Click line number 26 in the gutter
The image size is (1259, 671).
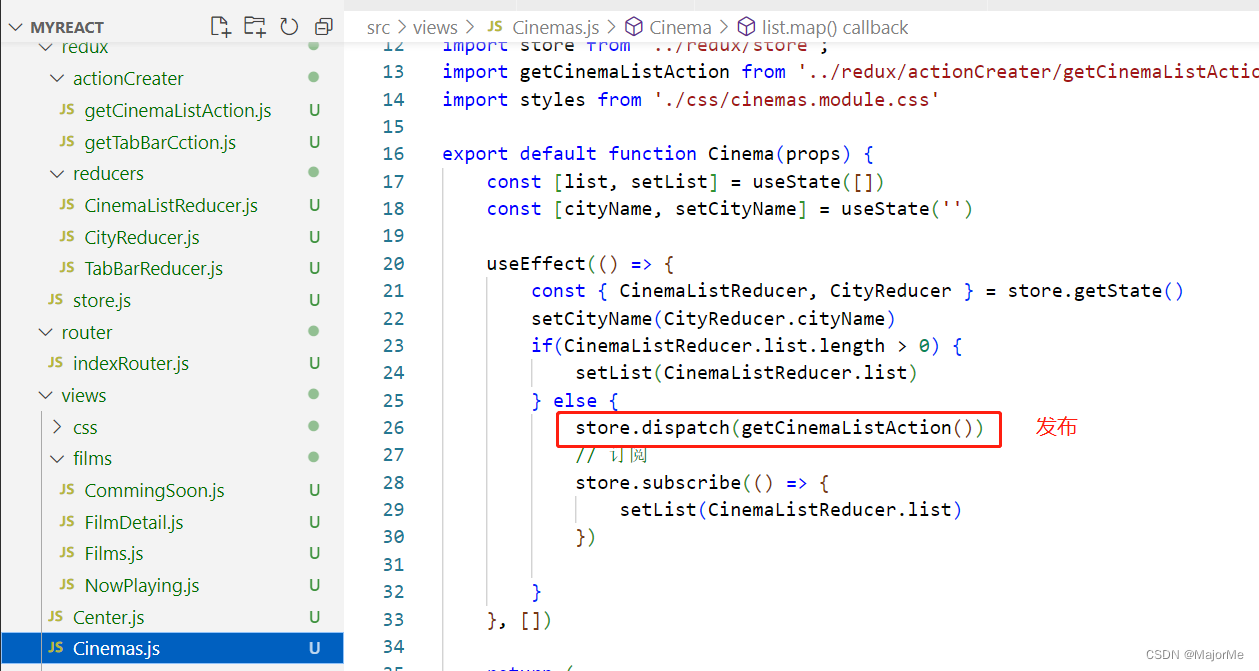[x=393, y=428]
